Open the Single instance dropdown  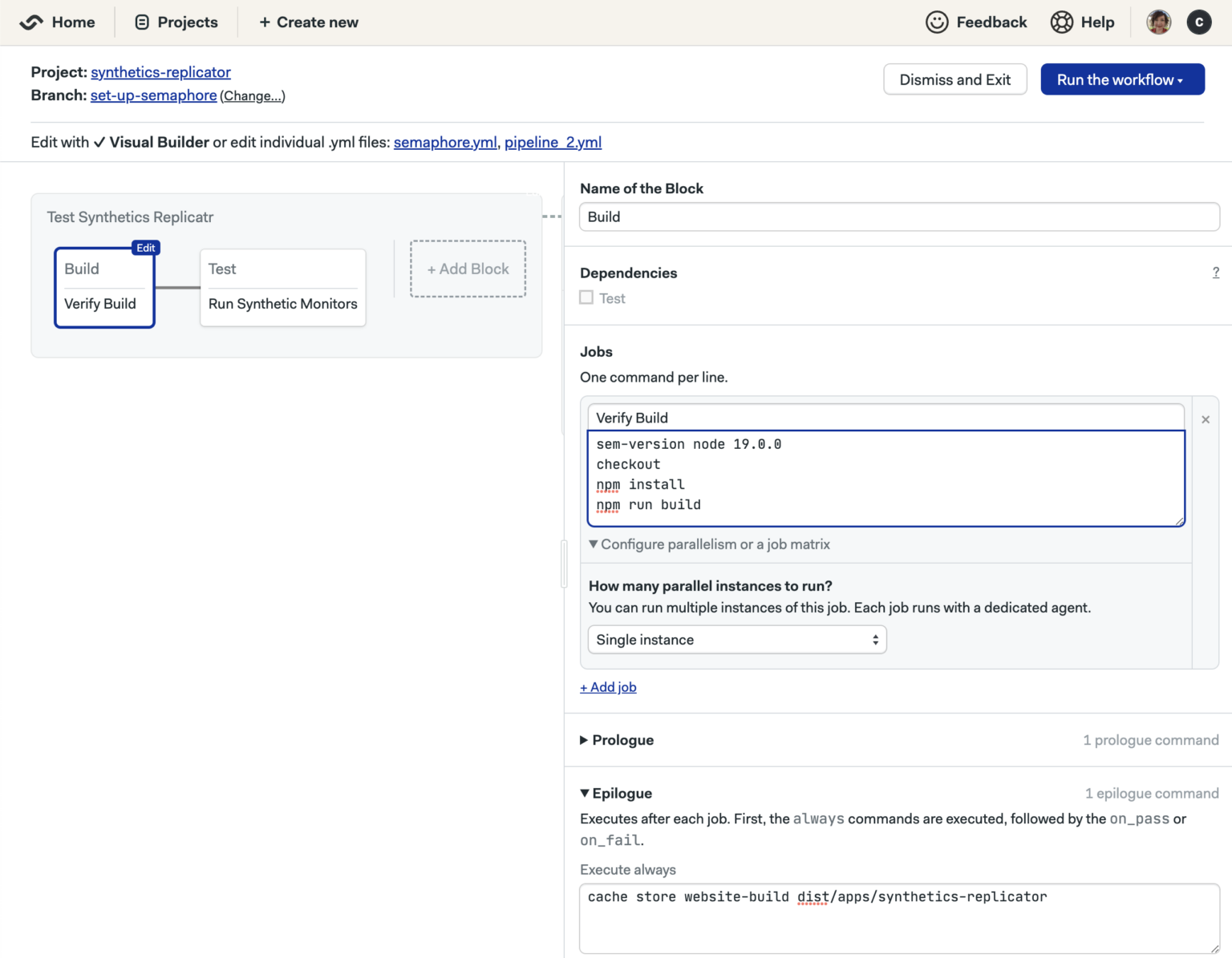pos(736,639)
